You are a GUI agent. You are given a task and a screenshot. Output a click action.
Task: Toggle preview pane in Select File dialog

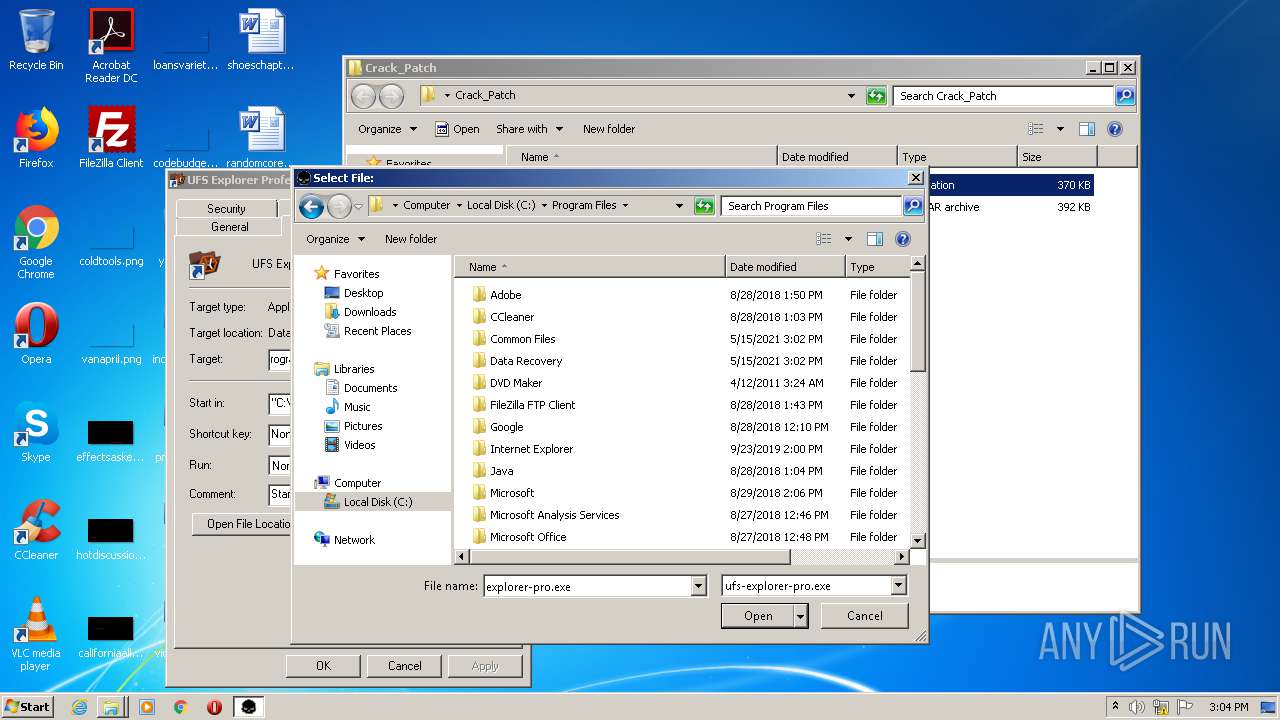[875, 239]
